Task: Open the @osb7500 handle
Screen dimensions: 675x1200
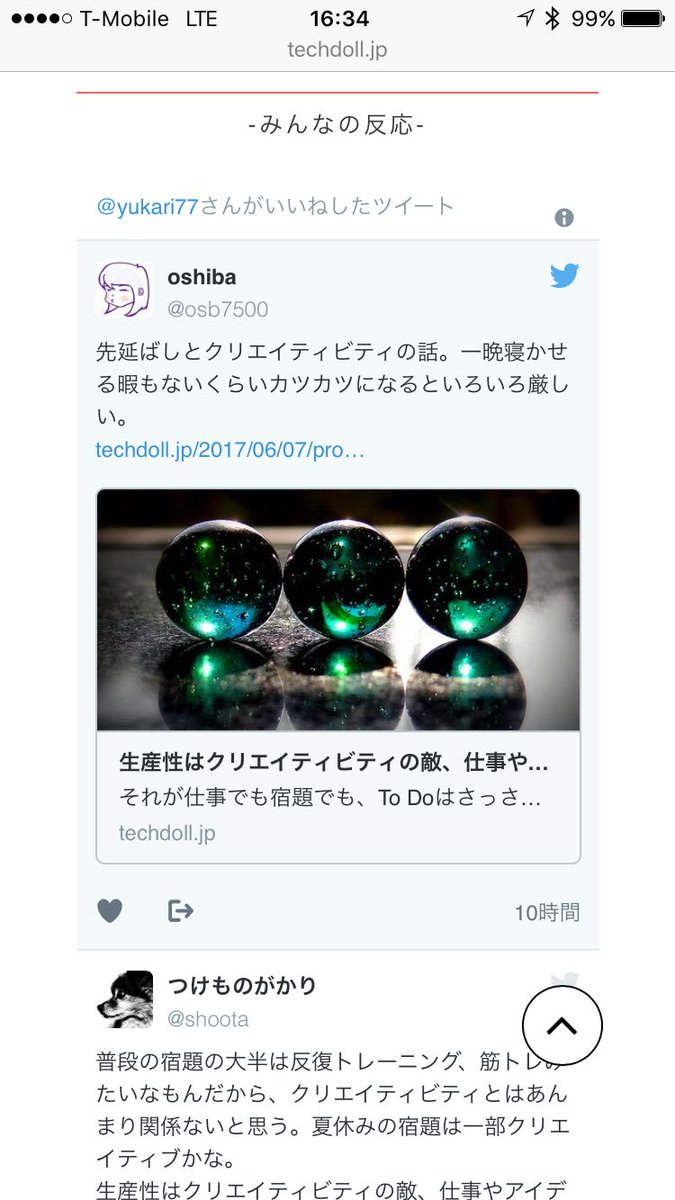Action: tap(218, 310)
